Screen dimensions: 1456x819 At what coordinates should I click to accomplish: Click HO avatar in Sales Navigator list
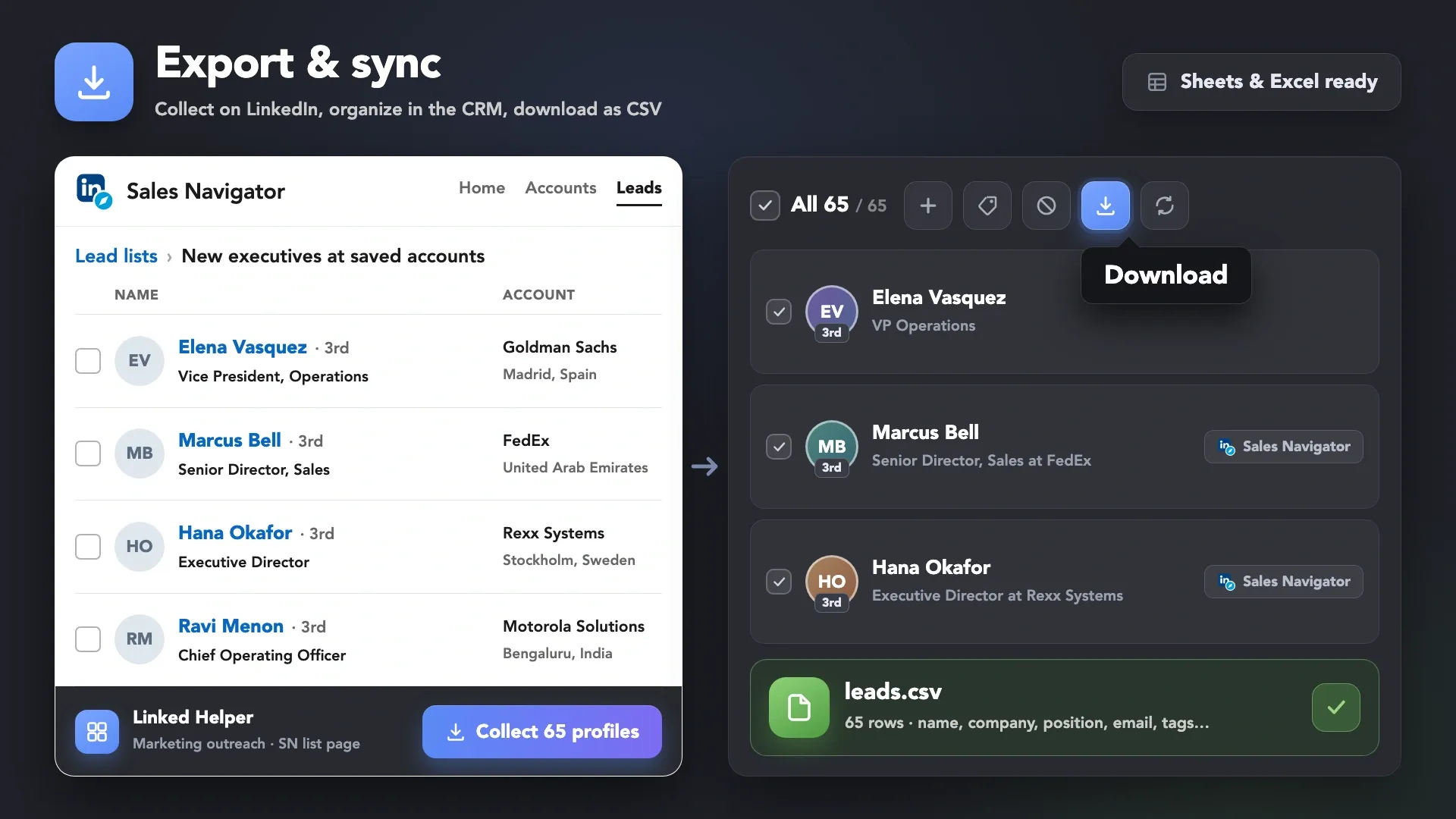pyautogui.click(x=140, y=547)
